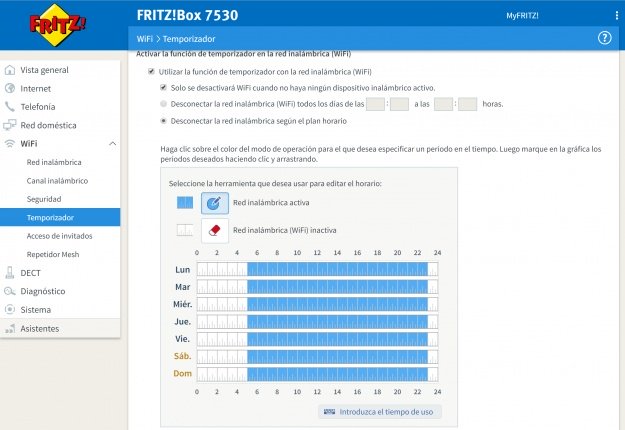Click the Vie. schedule bar
This screenshot has width=625, height=430.
point(317,339)
